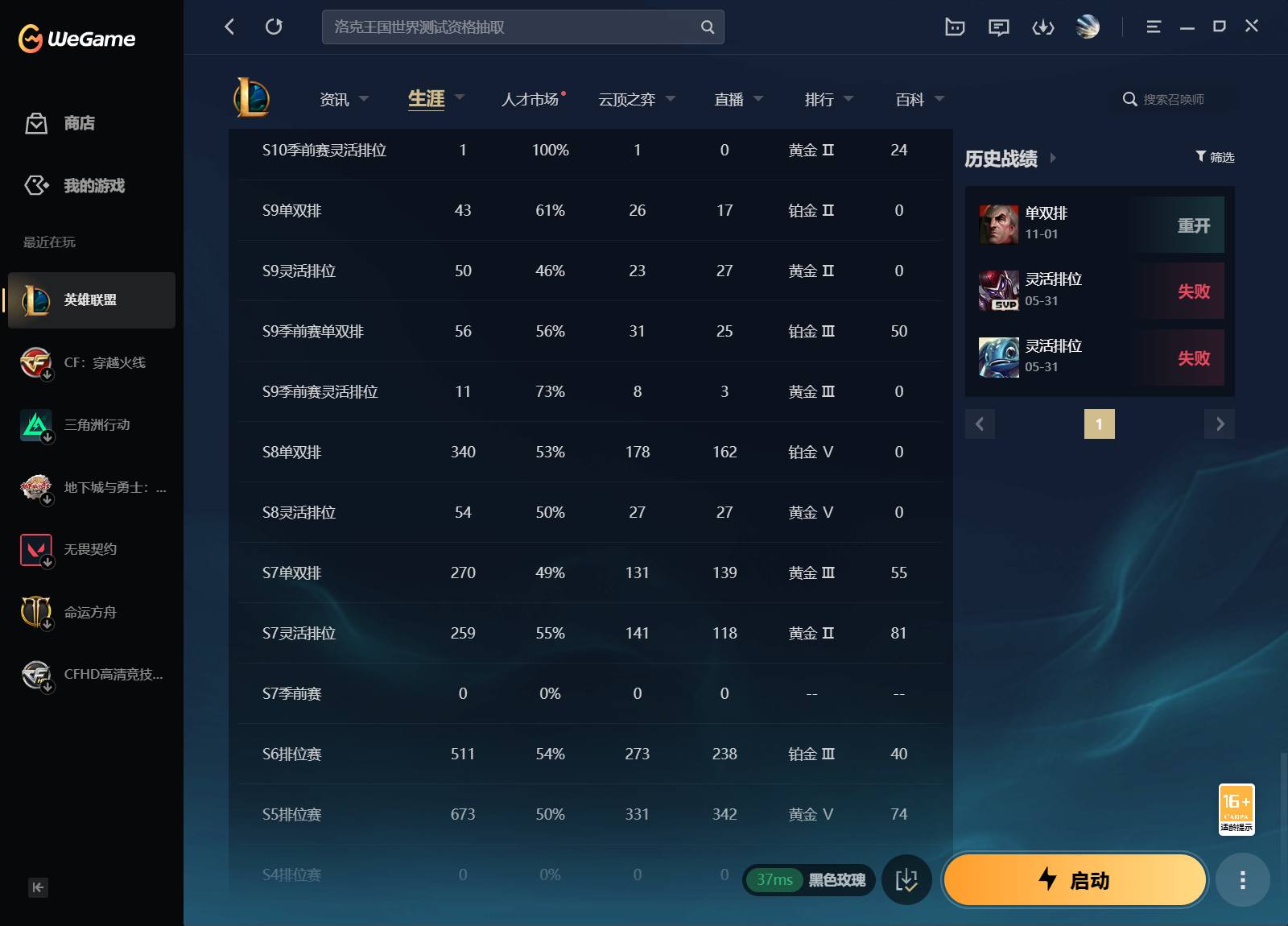Change server 黑色玫瑰 with 37ms ping
1288x926 pixels.
point(808,880)
